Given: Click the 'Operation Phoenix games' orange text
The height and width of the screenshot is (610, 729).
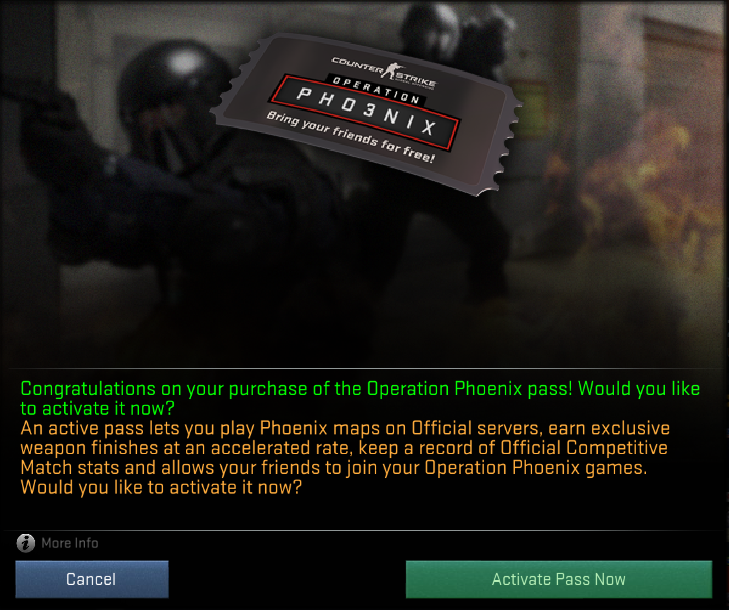Looking at the screenshot, I should 535,468.
